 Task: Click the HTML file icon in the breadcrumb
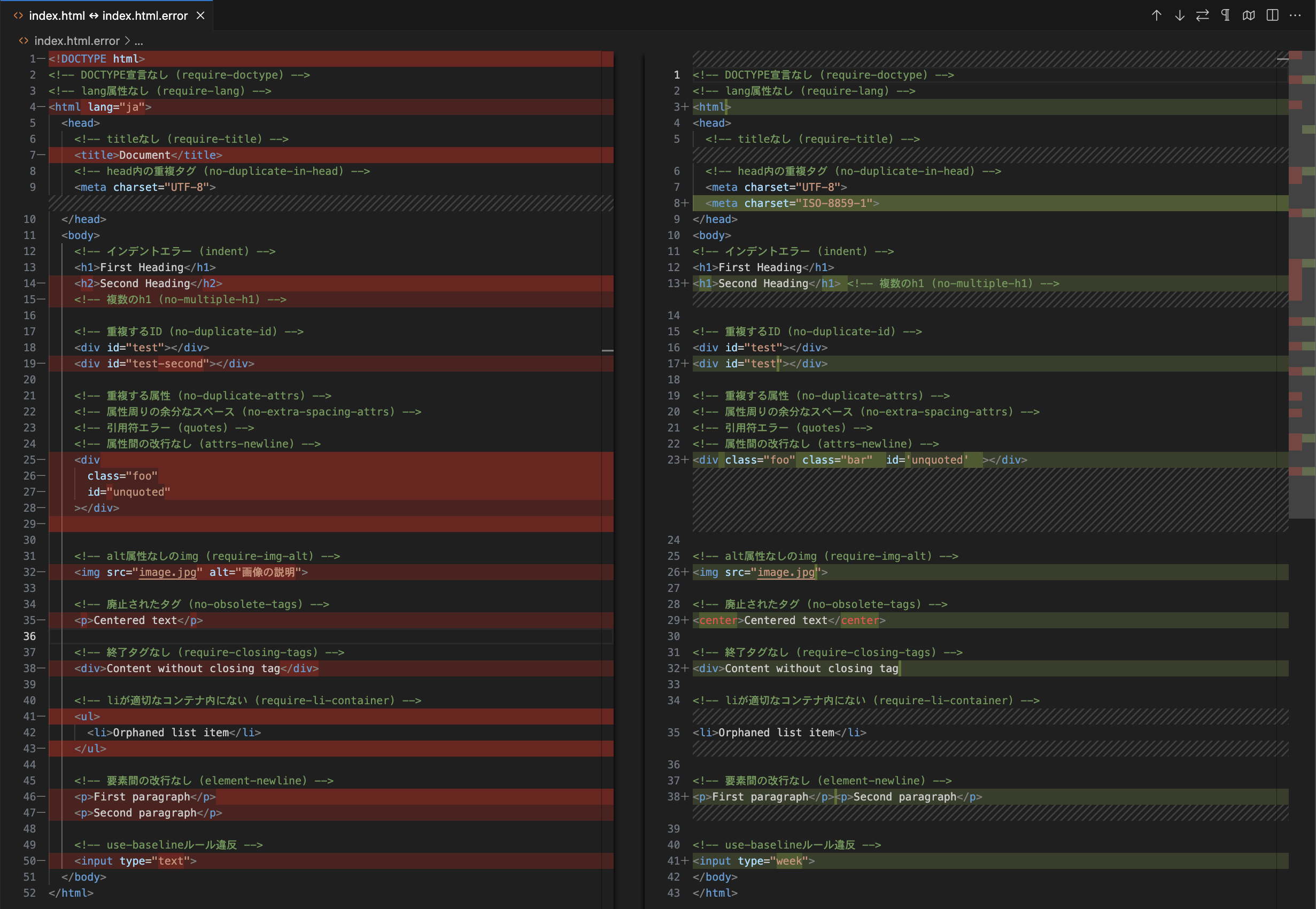point(24,41)
